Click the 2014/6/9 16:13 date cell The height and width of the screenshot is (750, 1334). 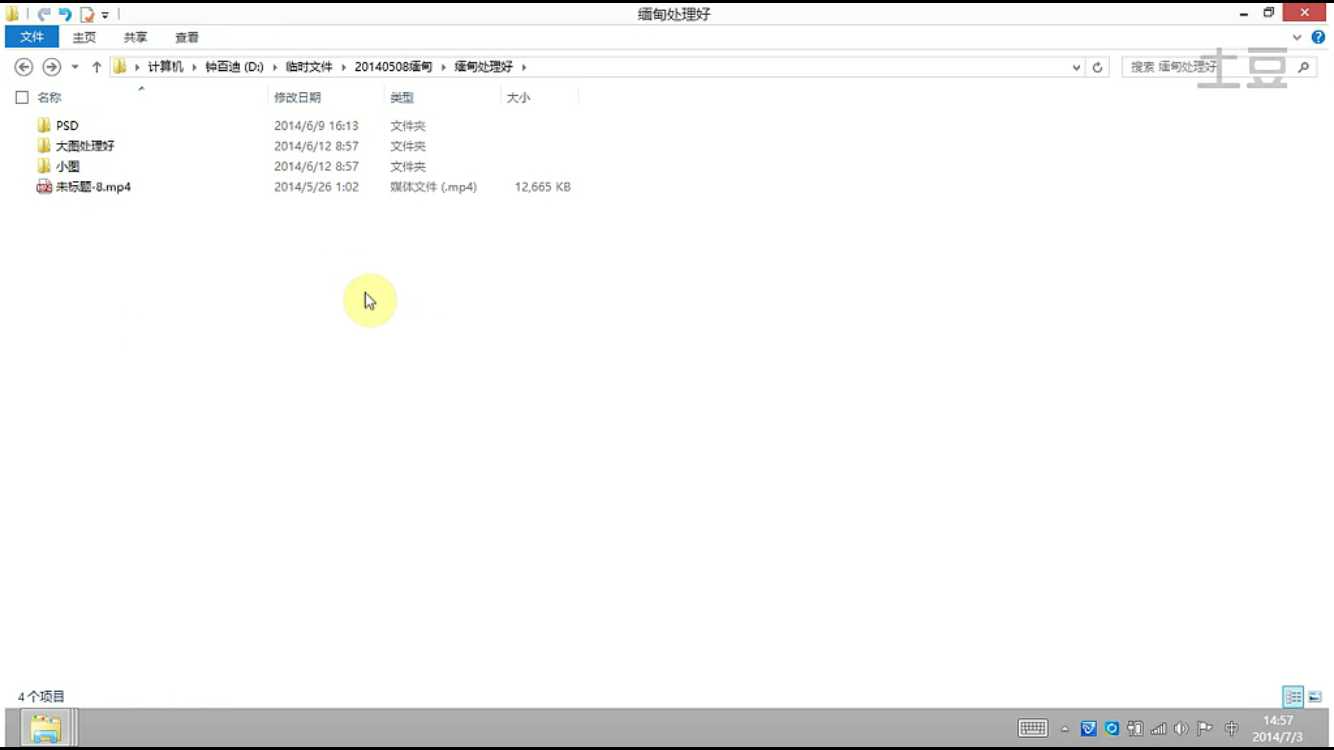(316, 126)
